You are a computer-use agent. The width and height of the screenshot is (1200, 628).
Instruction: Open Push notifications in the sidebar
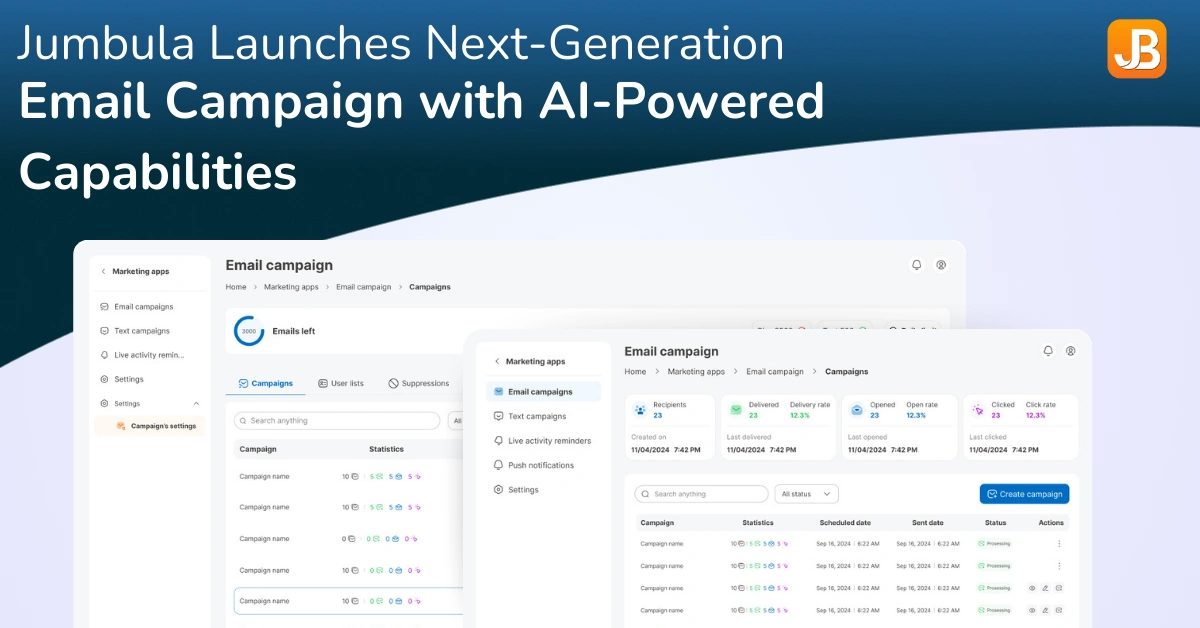(x=540, y=465)
